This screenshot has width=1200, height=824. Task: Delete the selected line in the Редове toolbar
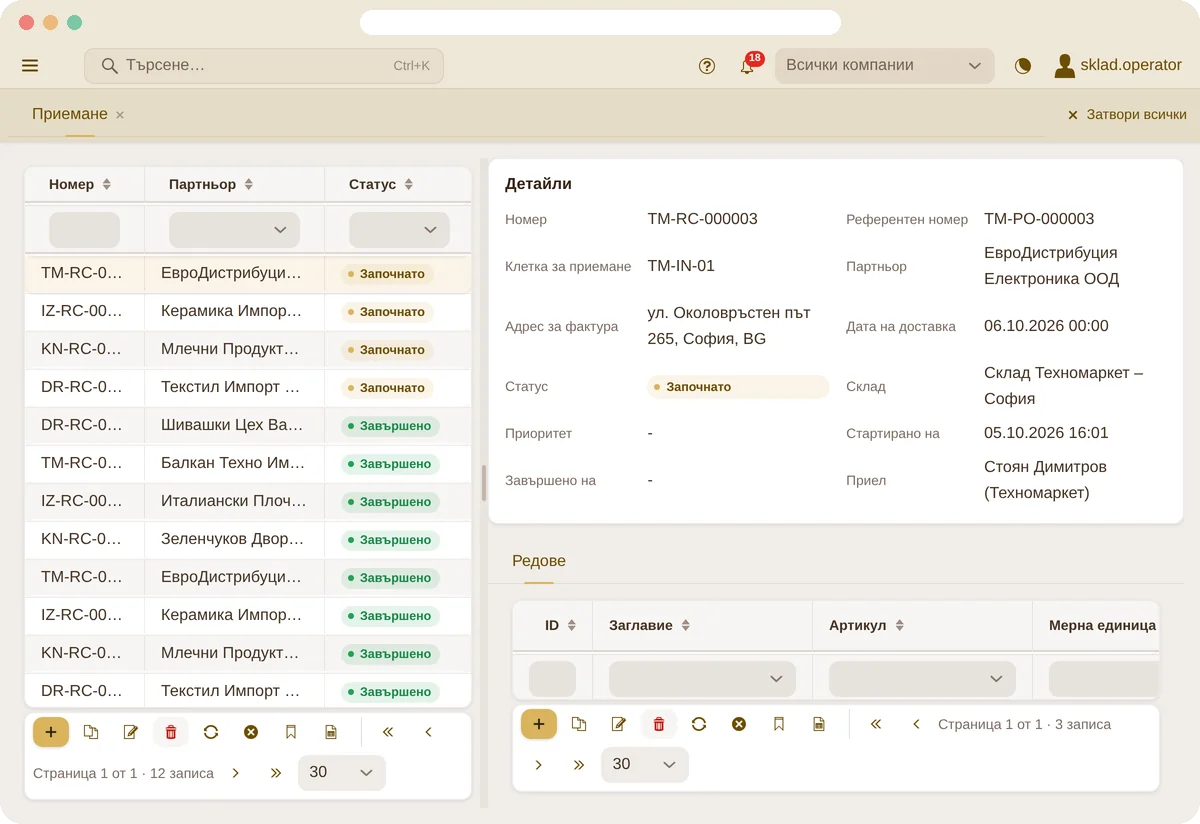(x=659, y=724)
